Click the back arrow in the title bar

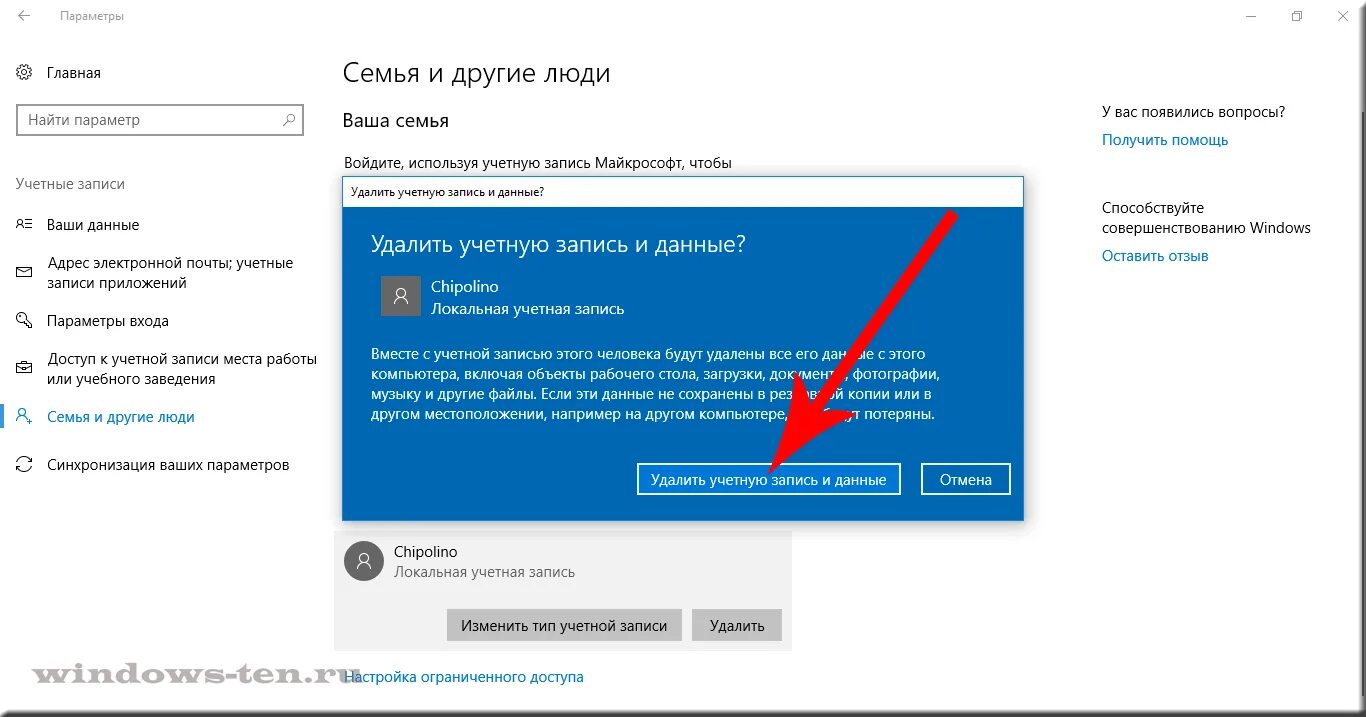click(24, 16)
